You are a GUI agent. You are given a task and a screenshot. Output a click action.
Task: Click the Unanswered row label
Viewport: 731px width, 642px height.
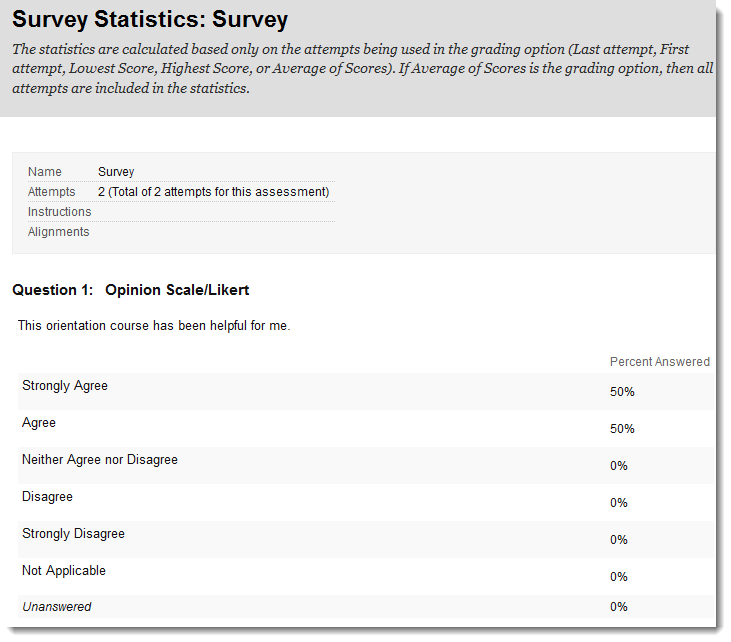(56, 607)
